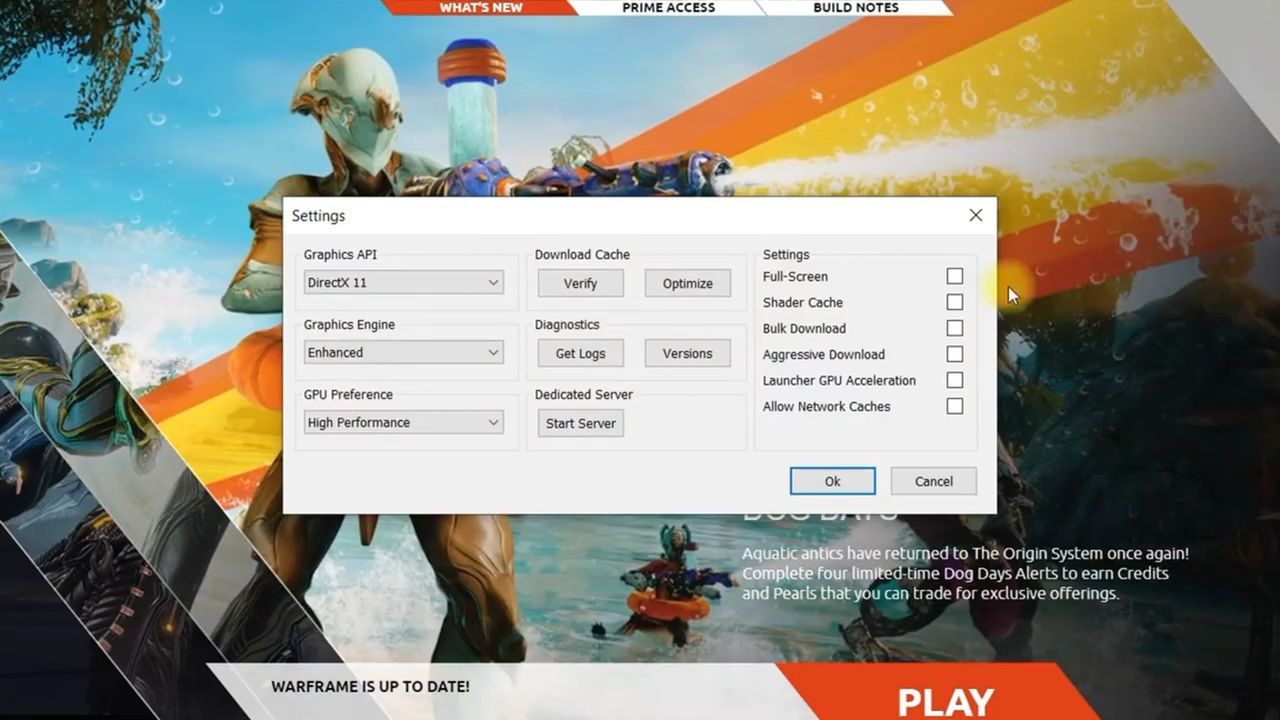Open the Prime Access tab
The image size is (1280, 720).
(x=668, y=7)
